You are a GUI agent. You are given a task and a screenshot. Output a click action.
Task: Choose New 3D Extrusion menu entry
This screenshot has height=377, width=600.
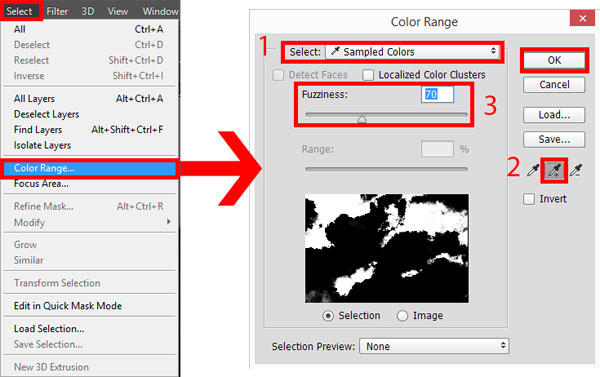90,367
